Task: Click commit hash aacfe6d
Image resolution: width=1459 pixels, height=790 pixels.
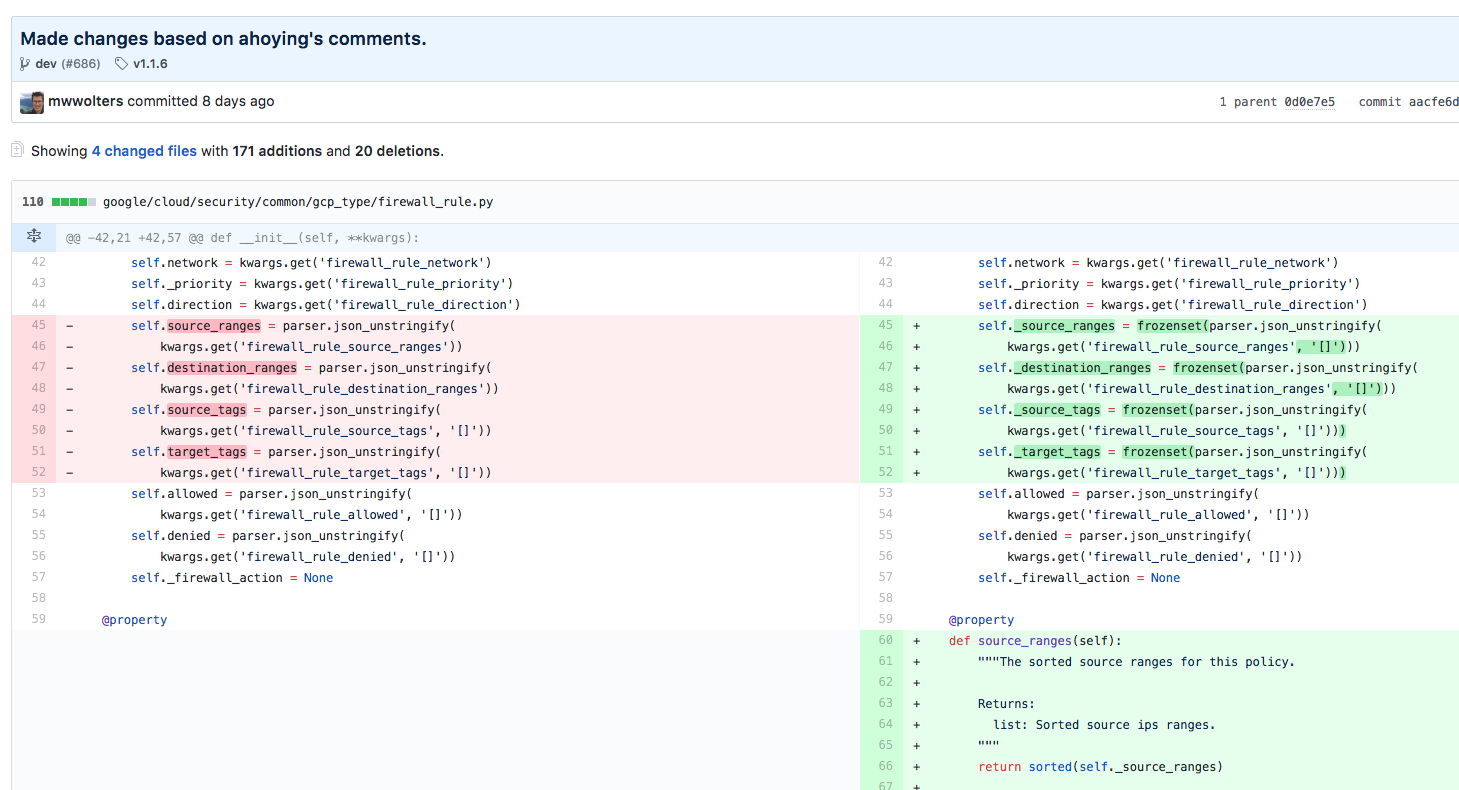Action: [1434, 101]
